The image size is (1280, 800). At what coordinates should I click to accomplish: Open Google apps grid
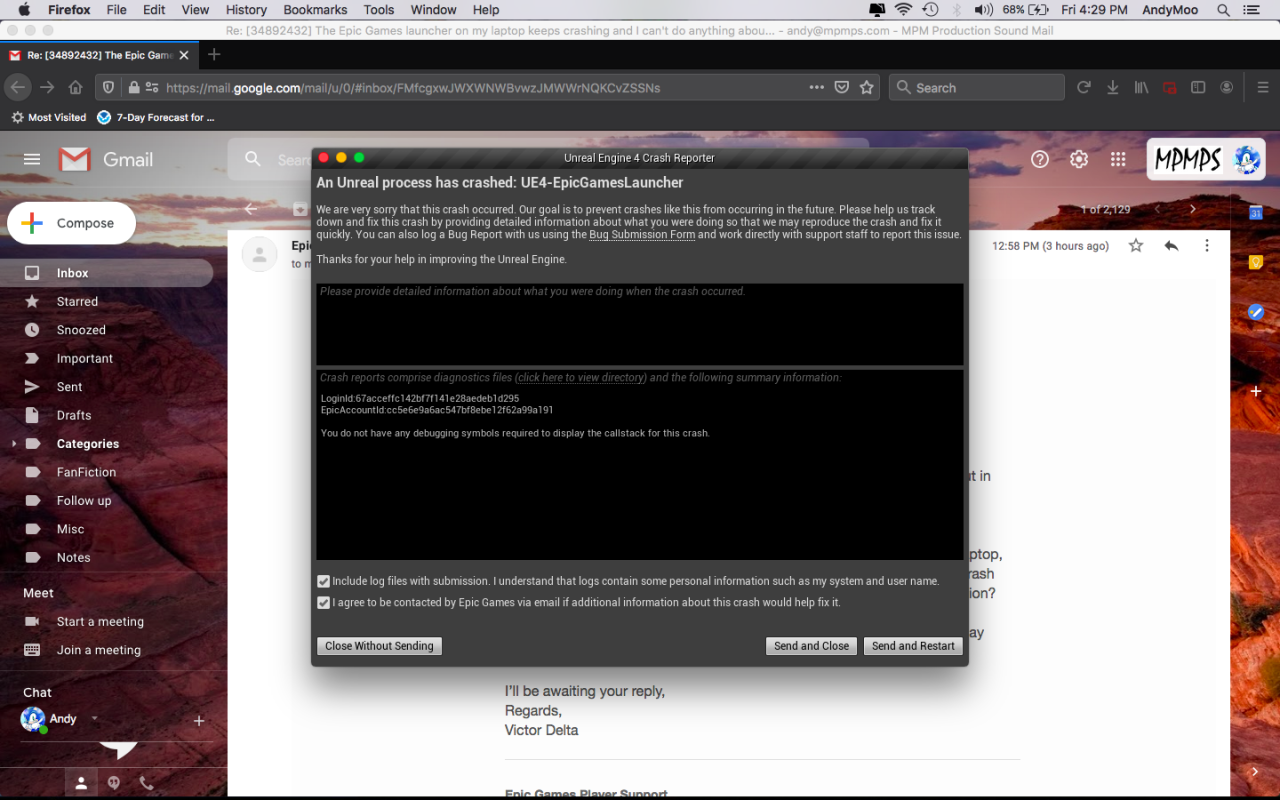click(x=1118, y=159)
